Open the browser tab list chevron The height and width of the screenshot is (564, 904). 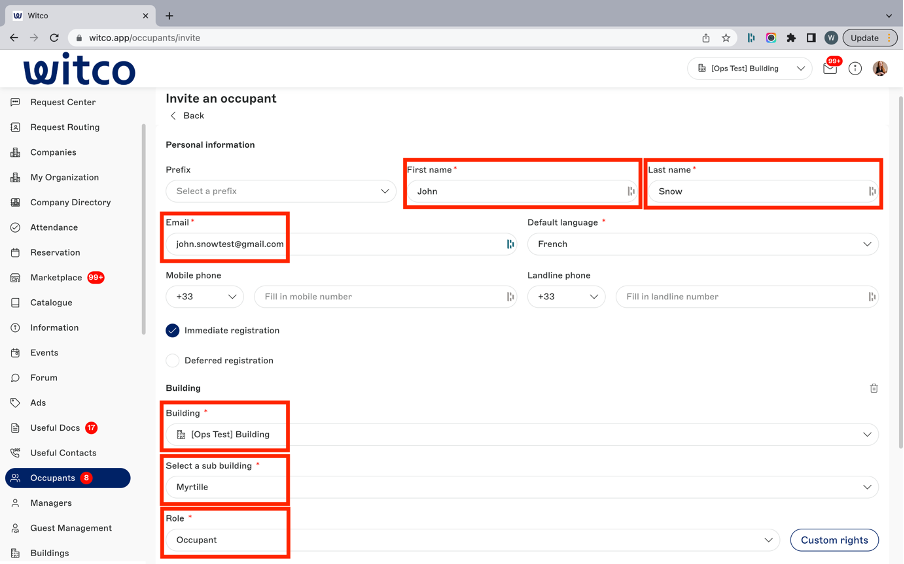[888, 16]
